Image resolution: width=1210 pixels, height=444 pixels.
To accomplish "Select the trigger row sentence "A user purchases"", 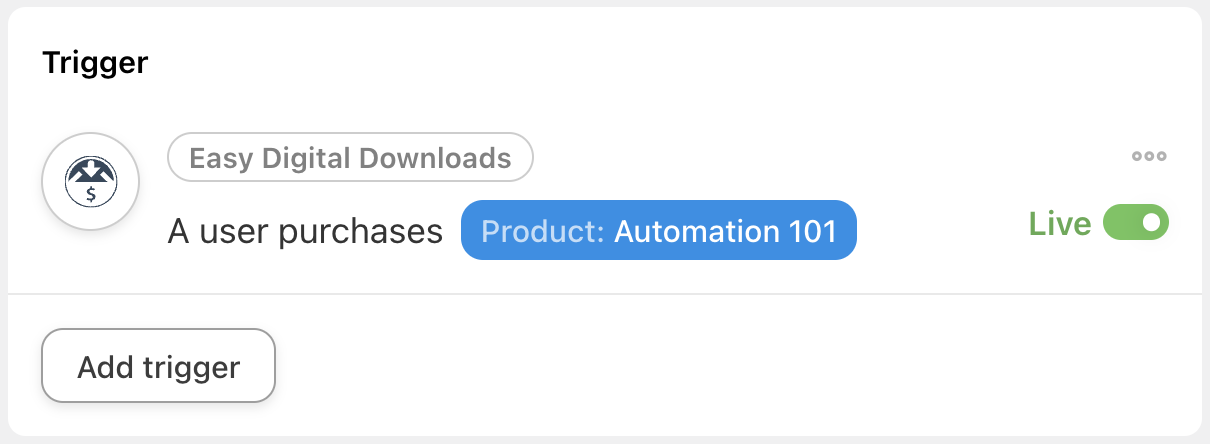I will tap(305, 232).
